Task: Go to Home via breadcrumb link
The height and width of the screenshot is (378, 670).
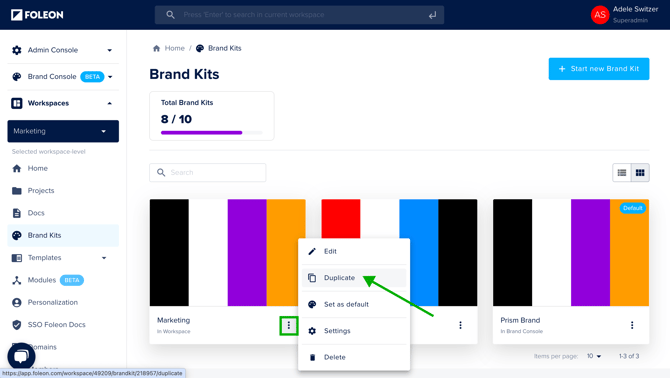Action: (174, 48)
